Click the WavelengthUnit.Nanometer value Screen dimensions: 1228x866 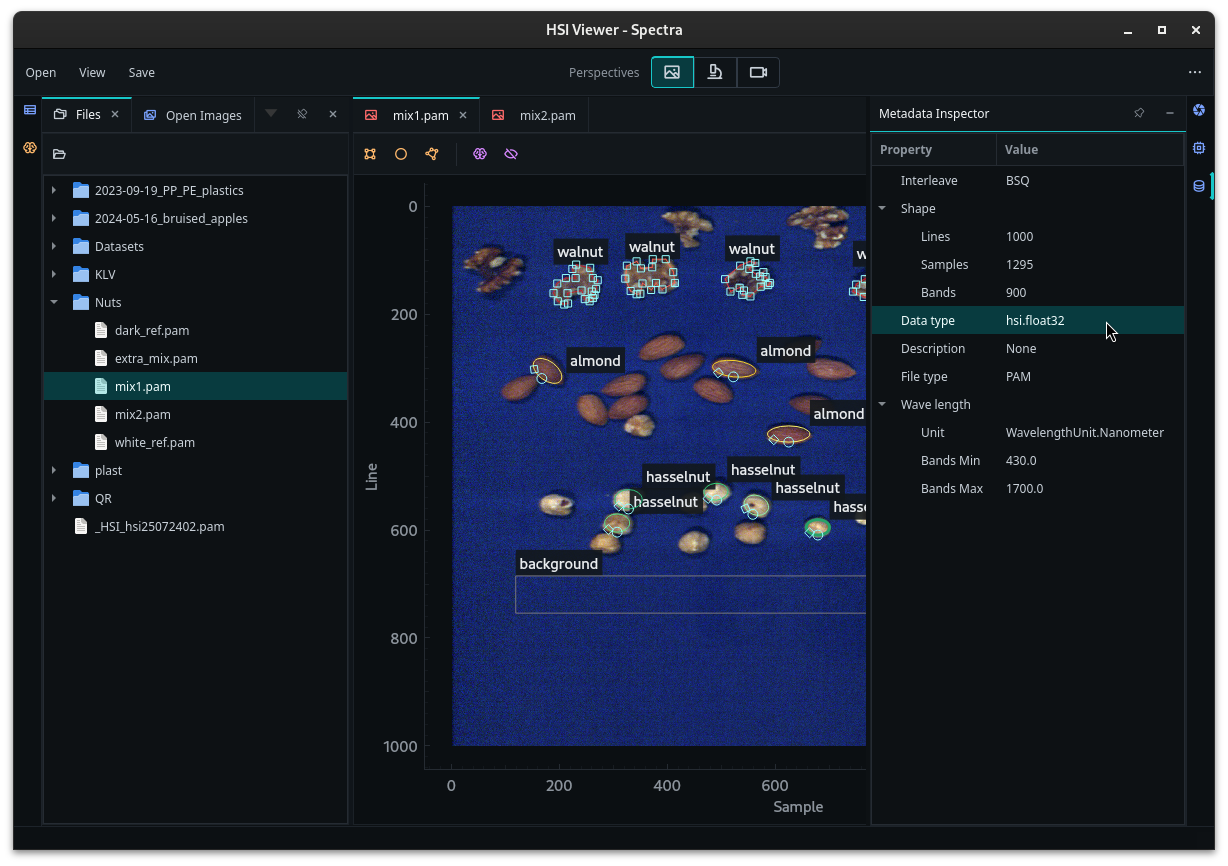click(1085, 432)
